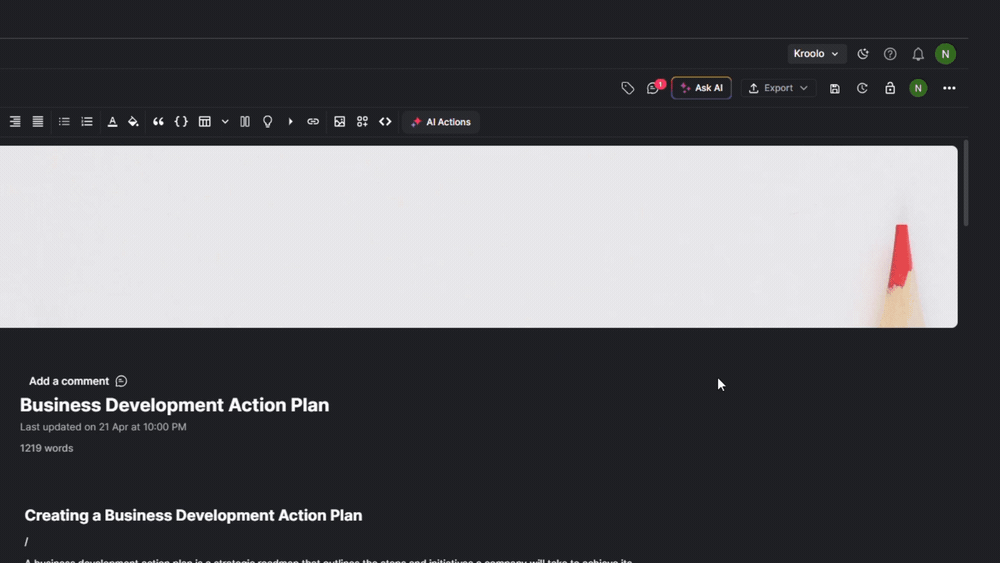Click the slash line below the heading

click(x=26, y=541)
